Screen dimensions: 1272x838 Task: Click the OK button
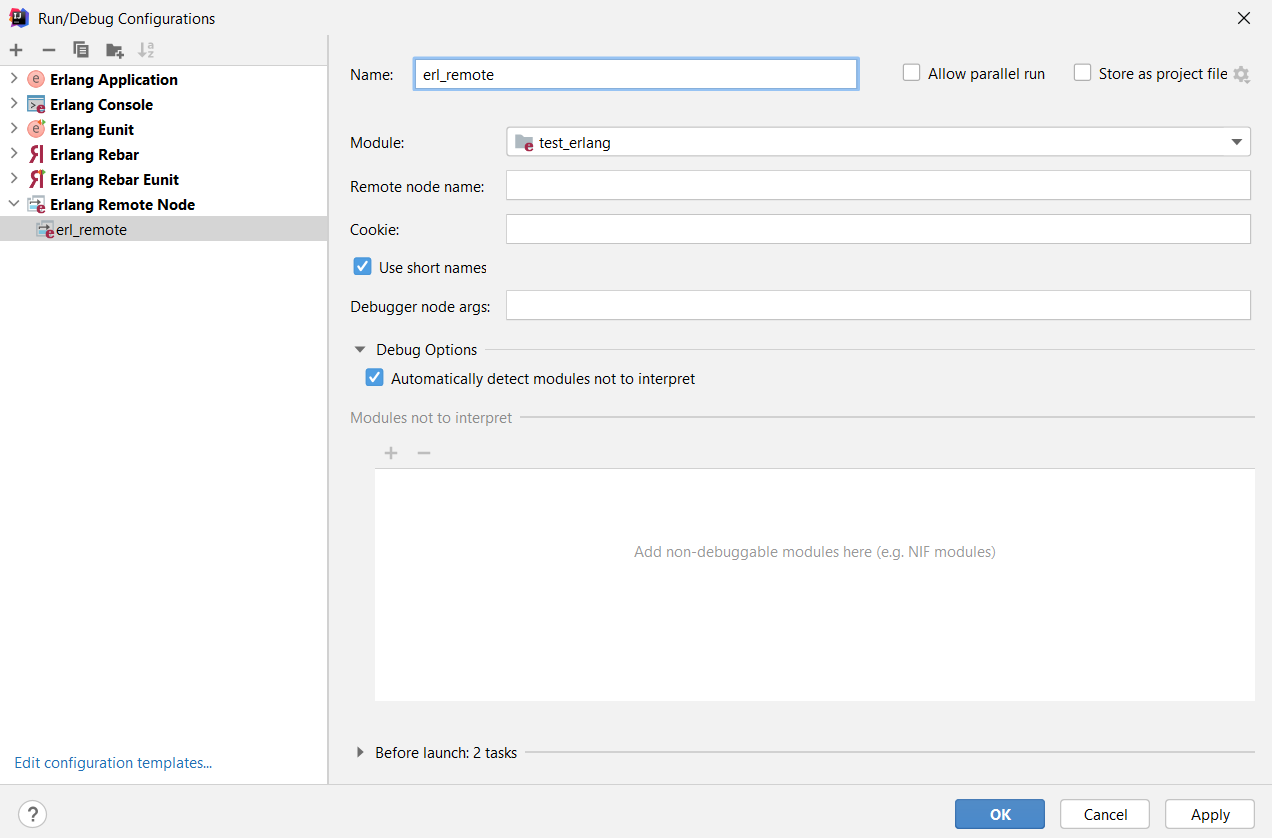pos(1000,814)
